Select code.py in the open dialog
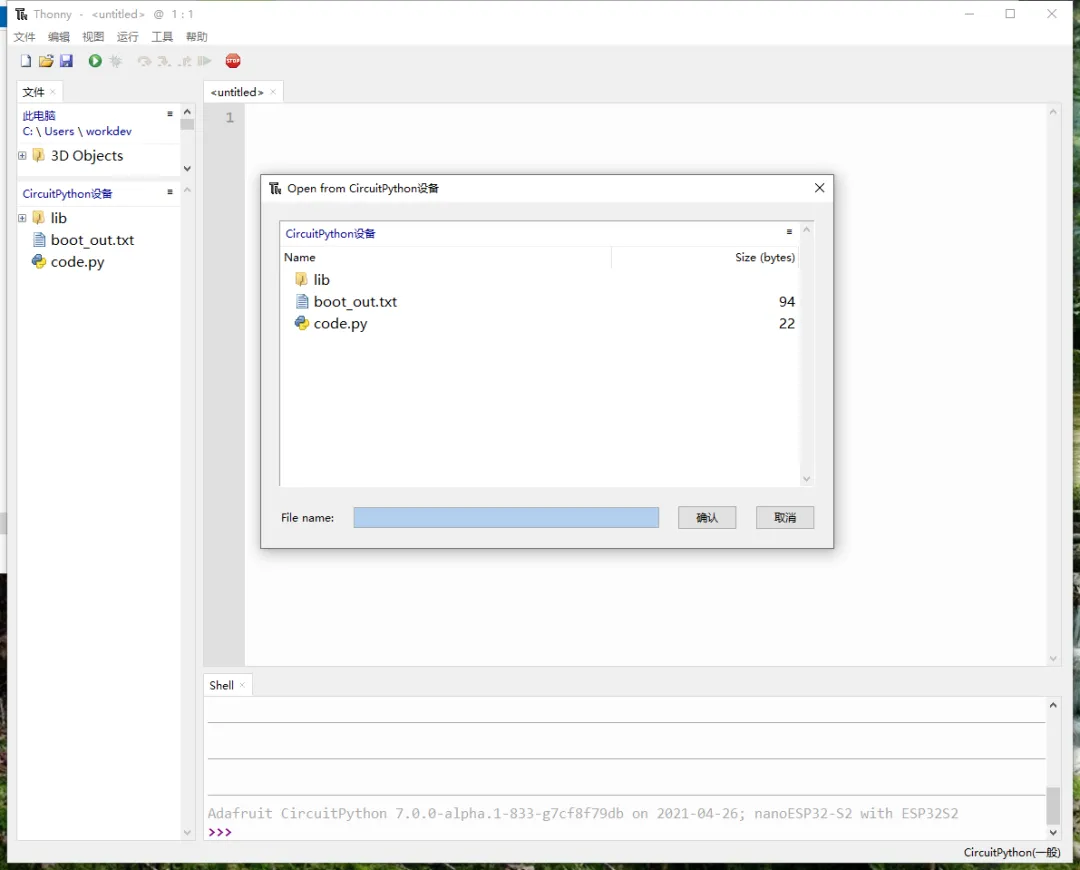The image size is (1080, 870). click(x=340, y=324)
